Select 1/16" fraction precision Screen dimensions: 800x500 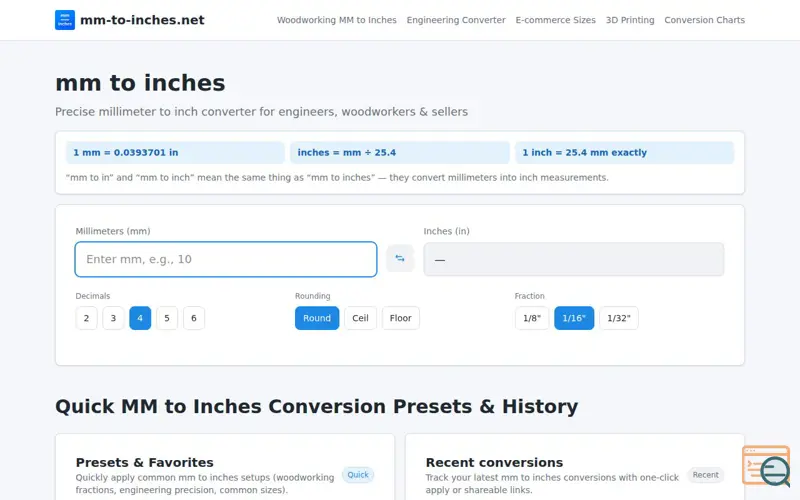tap(574, 318)
